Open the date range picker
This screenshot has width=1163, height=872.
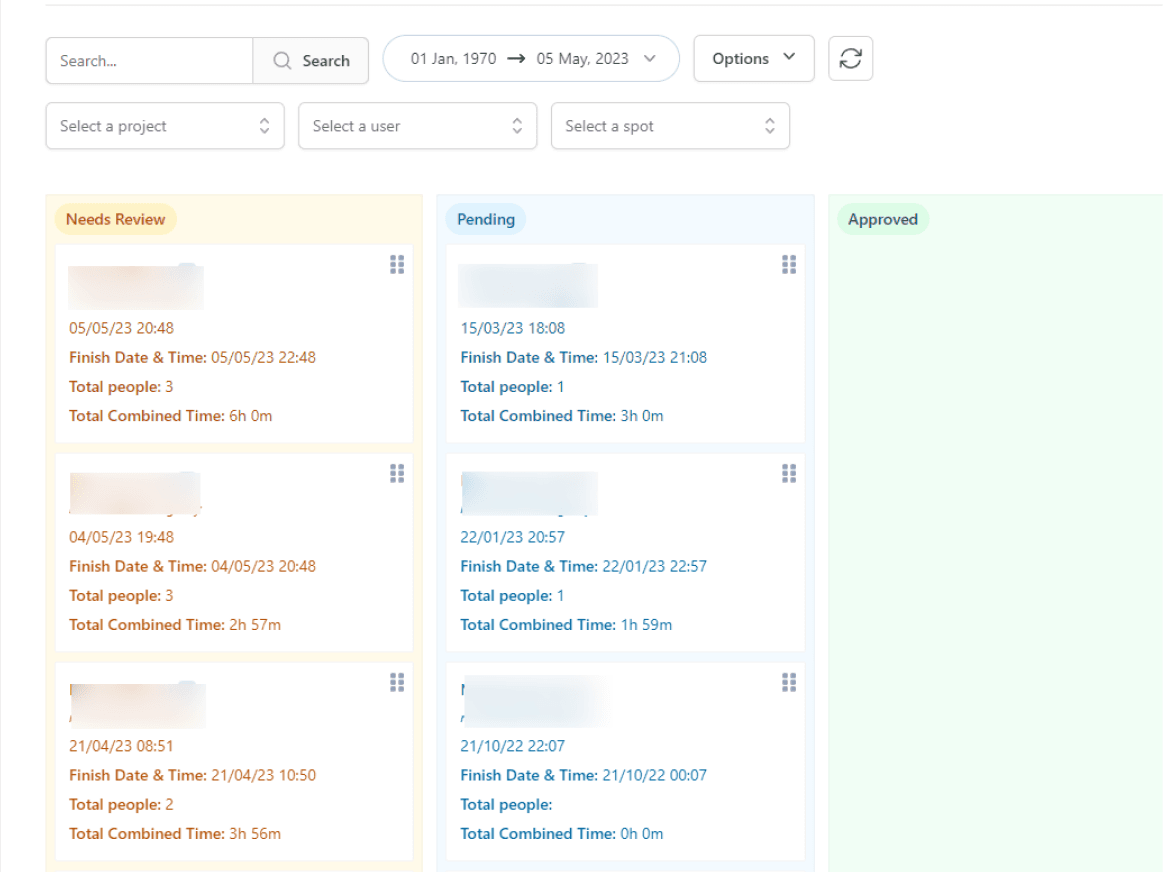pyautogui.click(x=530, y=58)
